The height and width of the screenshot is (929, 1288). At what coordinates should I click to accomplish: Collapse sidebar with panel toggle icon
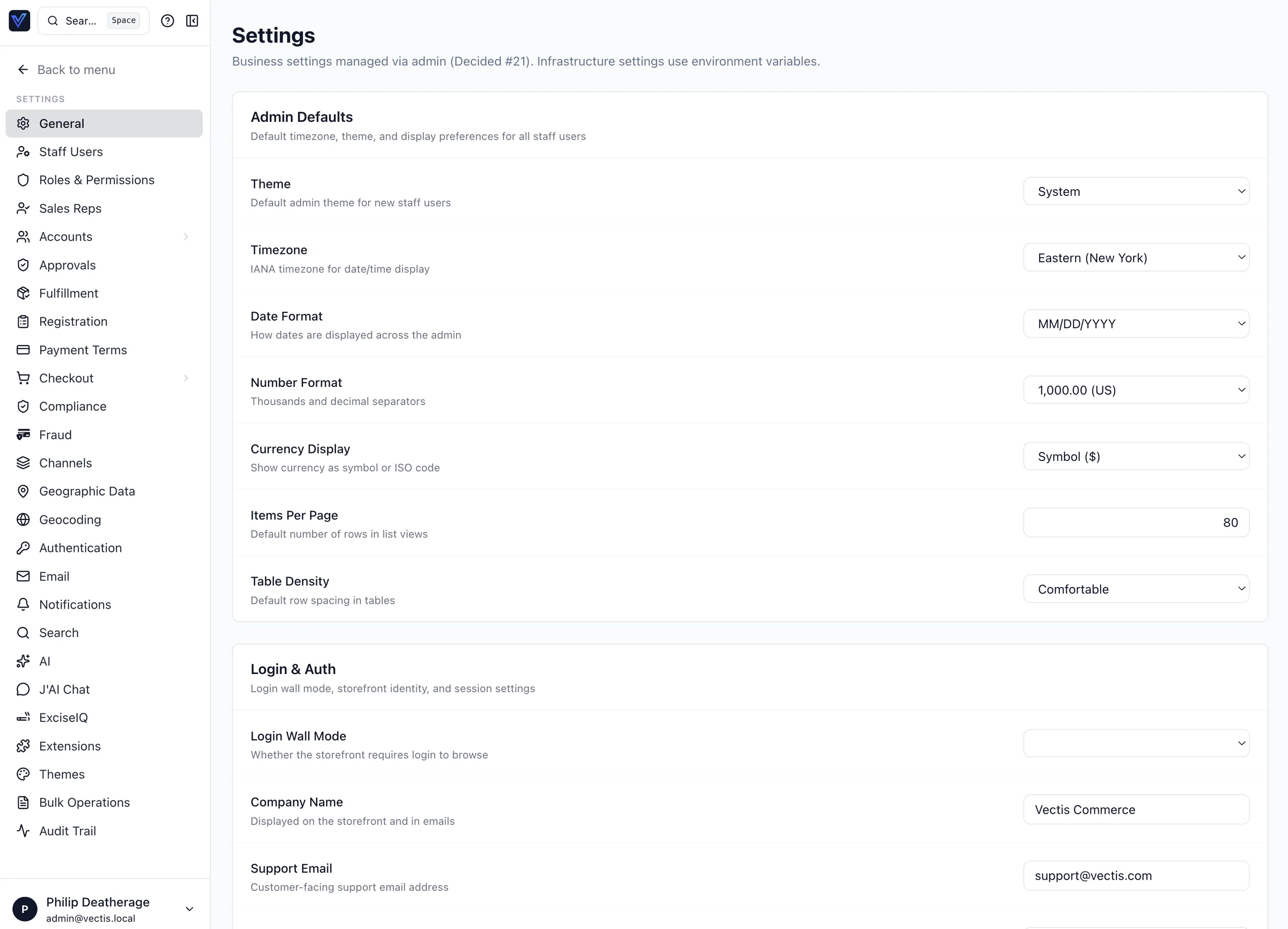(x=192, y=21)
